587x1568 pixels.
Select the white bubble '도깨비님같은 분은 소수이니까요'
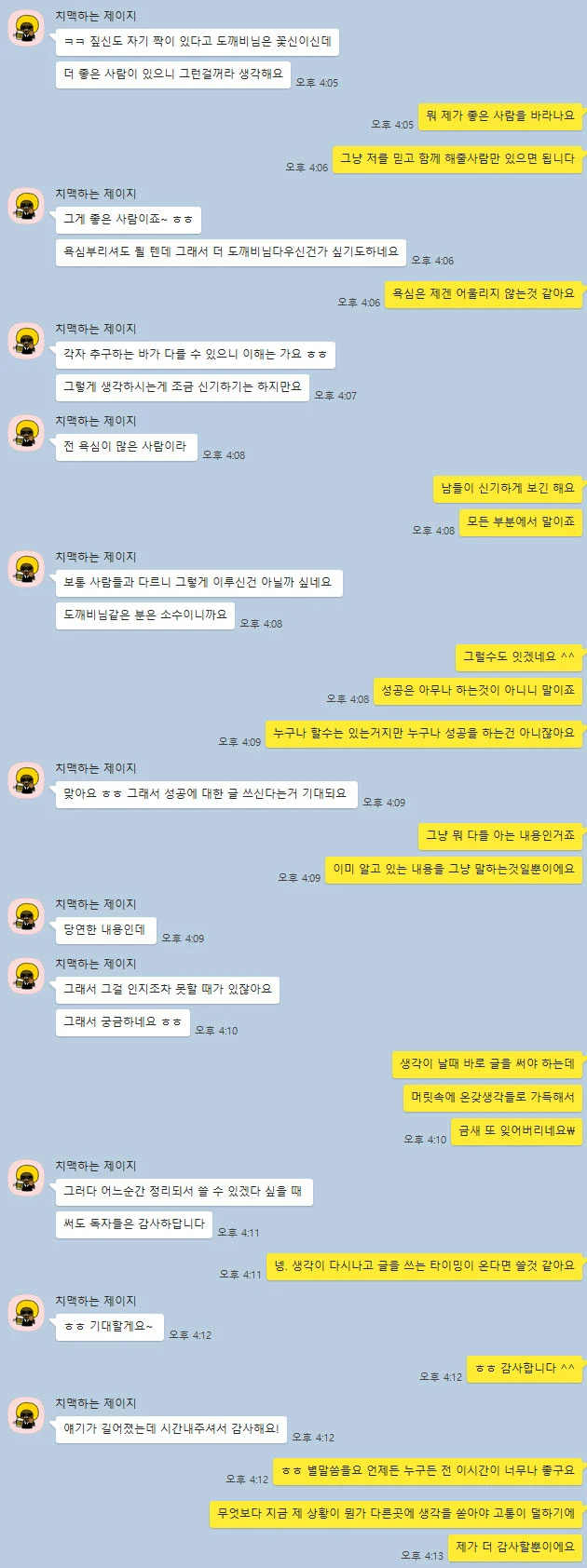pos(145,615)
